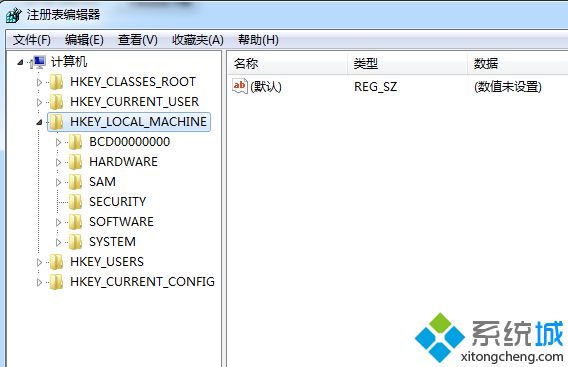The image size is (568, 367).
Task: Click BCD00000000 folder icon
Action: point(75,142)
